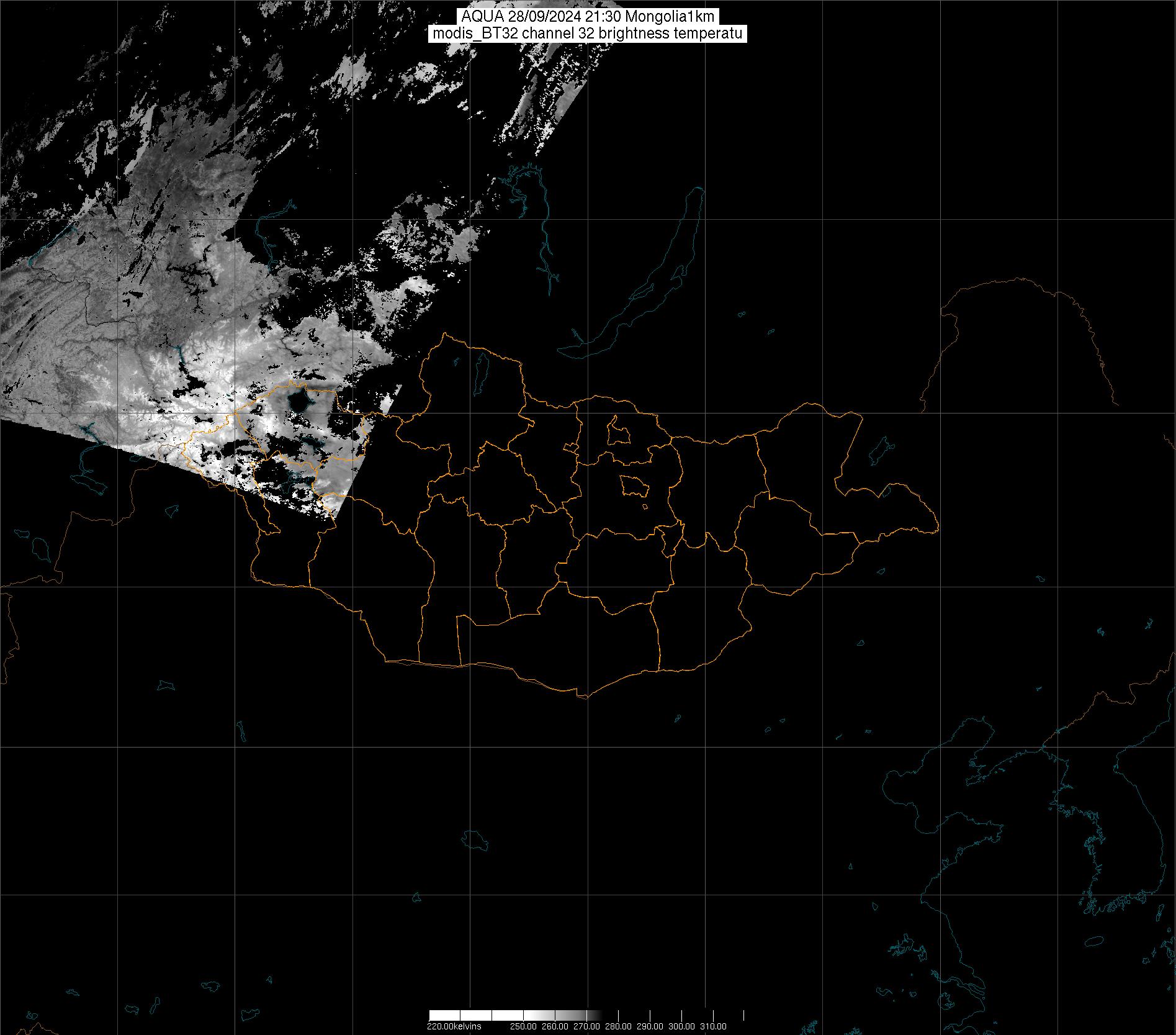
Task: Click the 300.00 colorbar tick label
Action: (x=681, y=1026)
